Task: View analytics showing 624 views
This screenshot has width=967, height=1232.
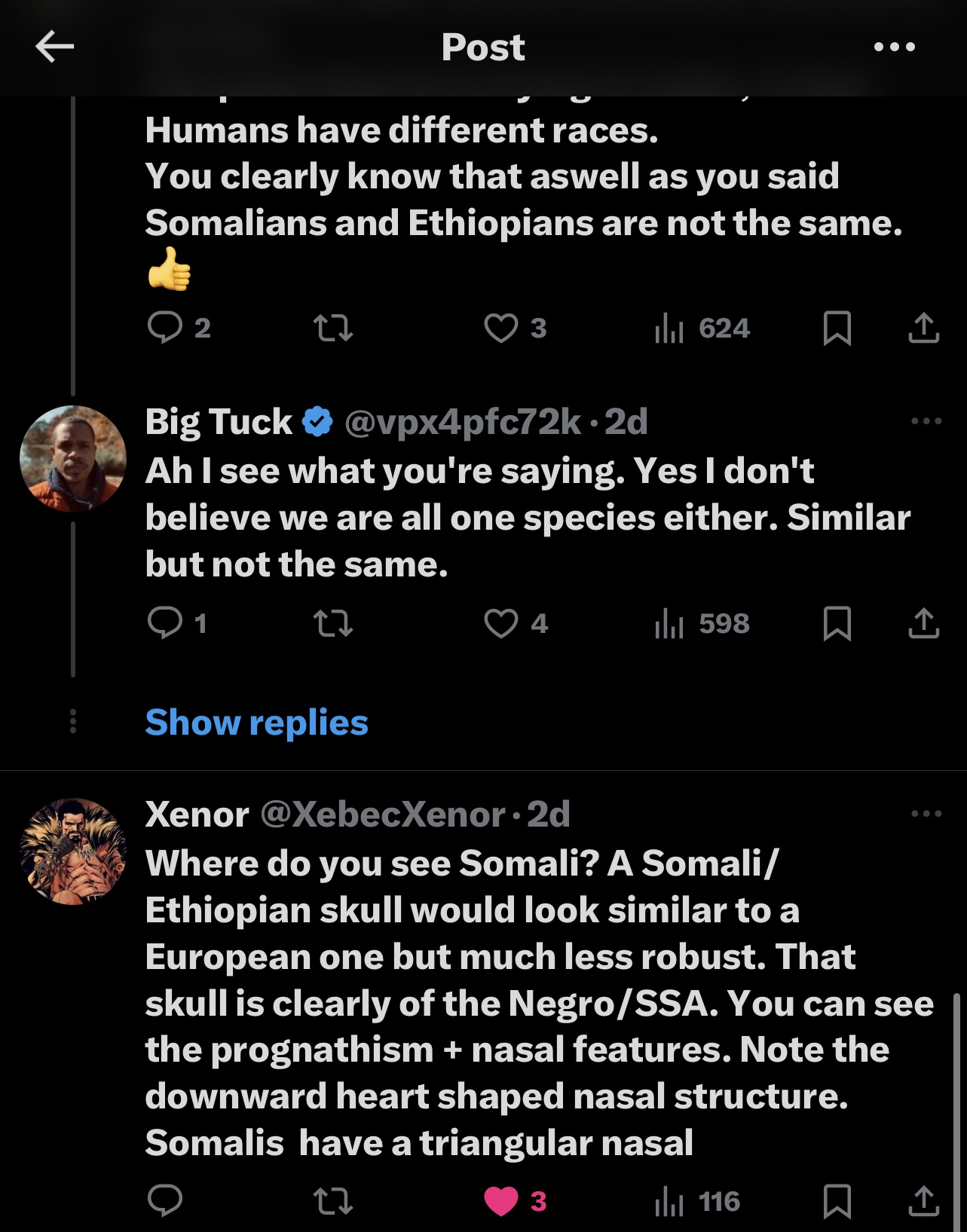Action: [x=702, y=329]
